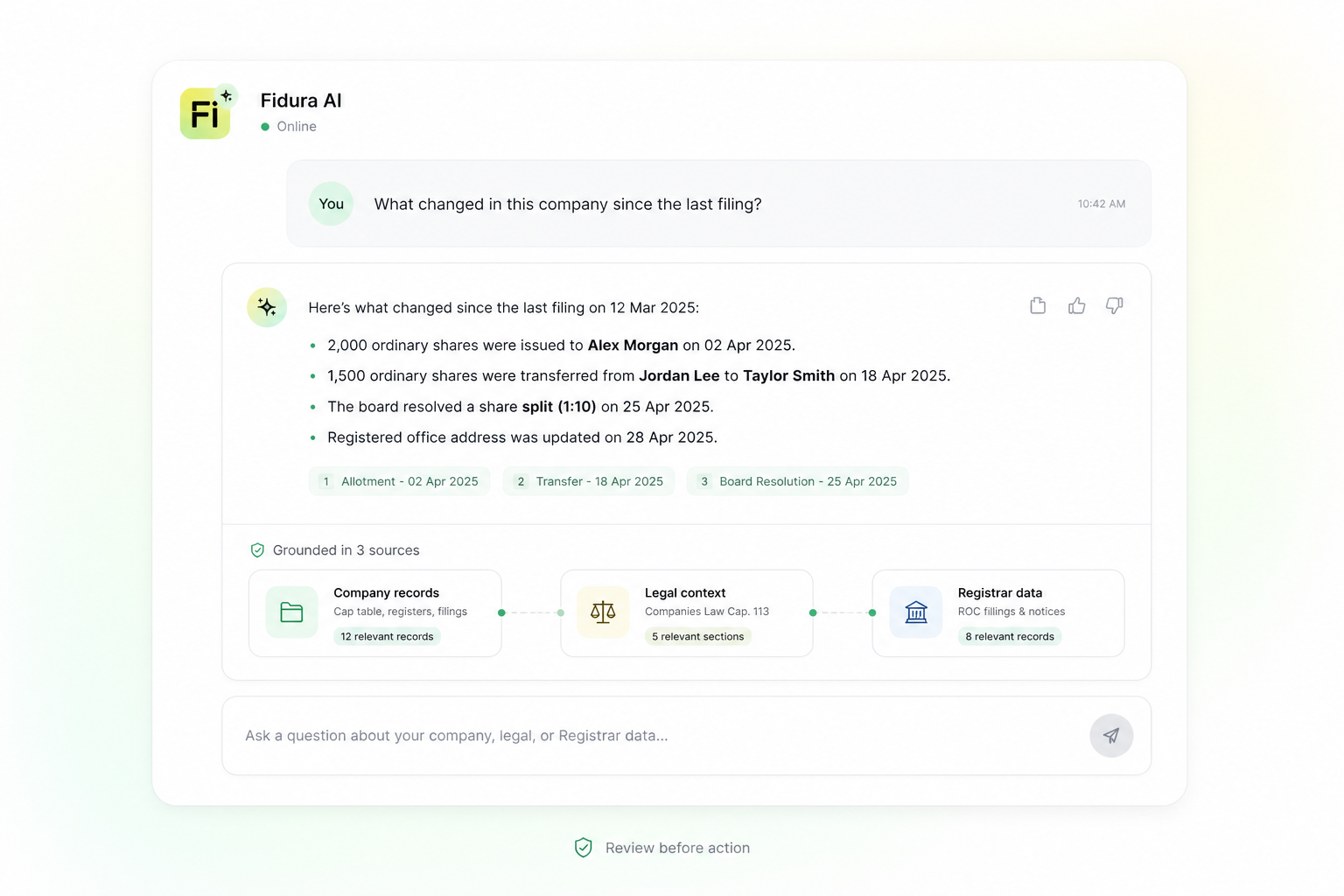Click the Fidura AI logo icon

click(x=206, y=113)
